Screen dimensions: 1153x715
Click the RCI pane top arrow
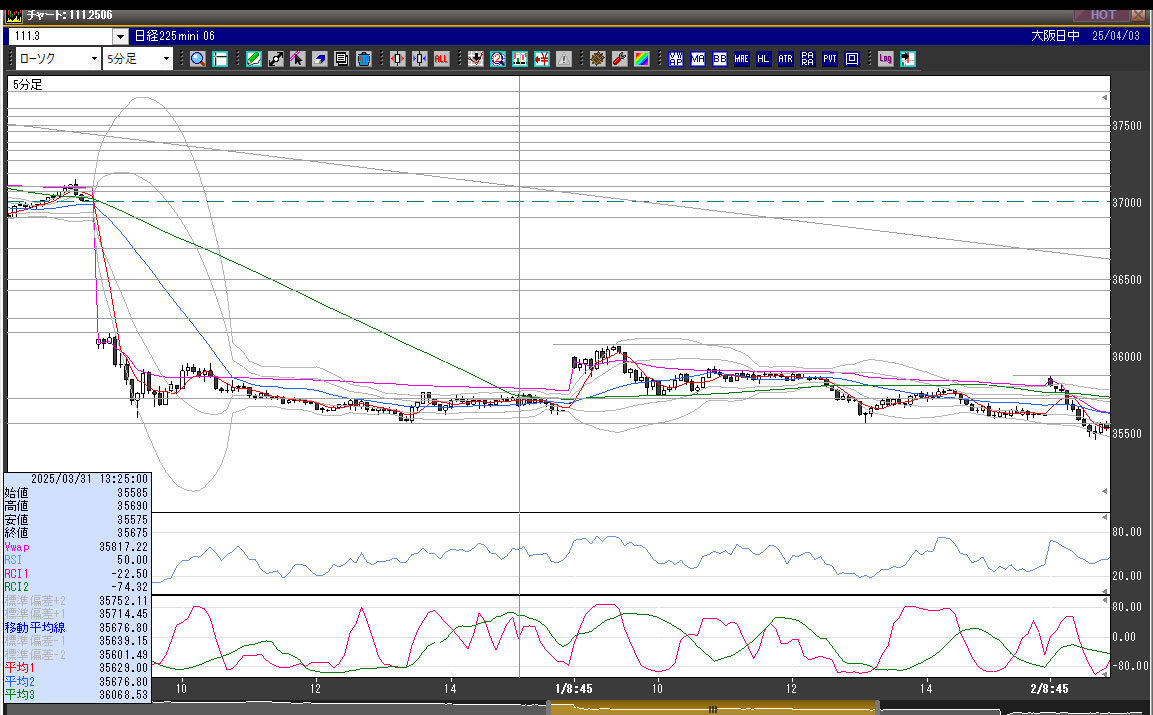coord(1104,601)
